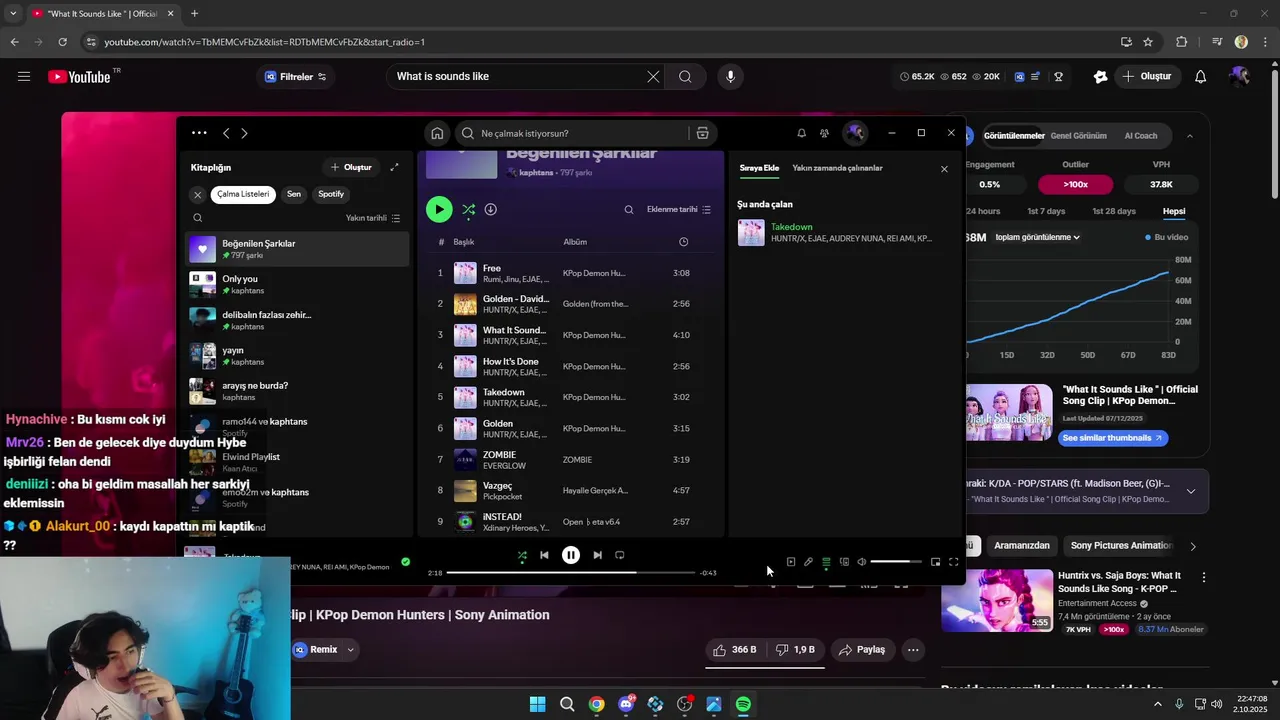
Task: Skip to previous track in Spotify
Action: pyautogui.click(x=544, y=555)
